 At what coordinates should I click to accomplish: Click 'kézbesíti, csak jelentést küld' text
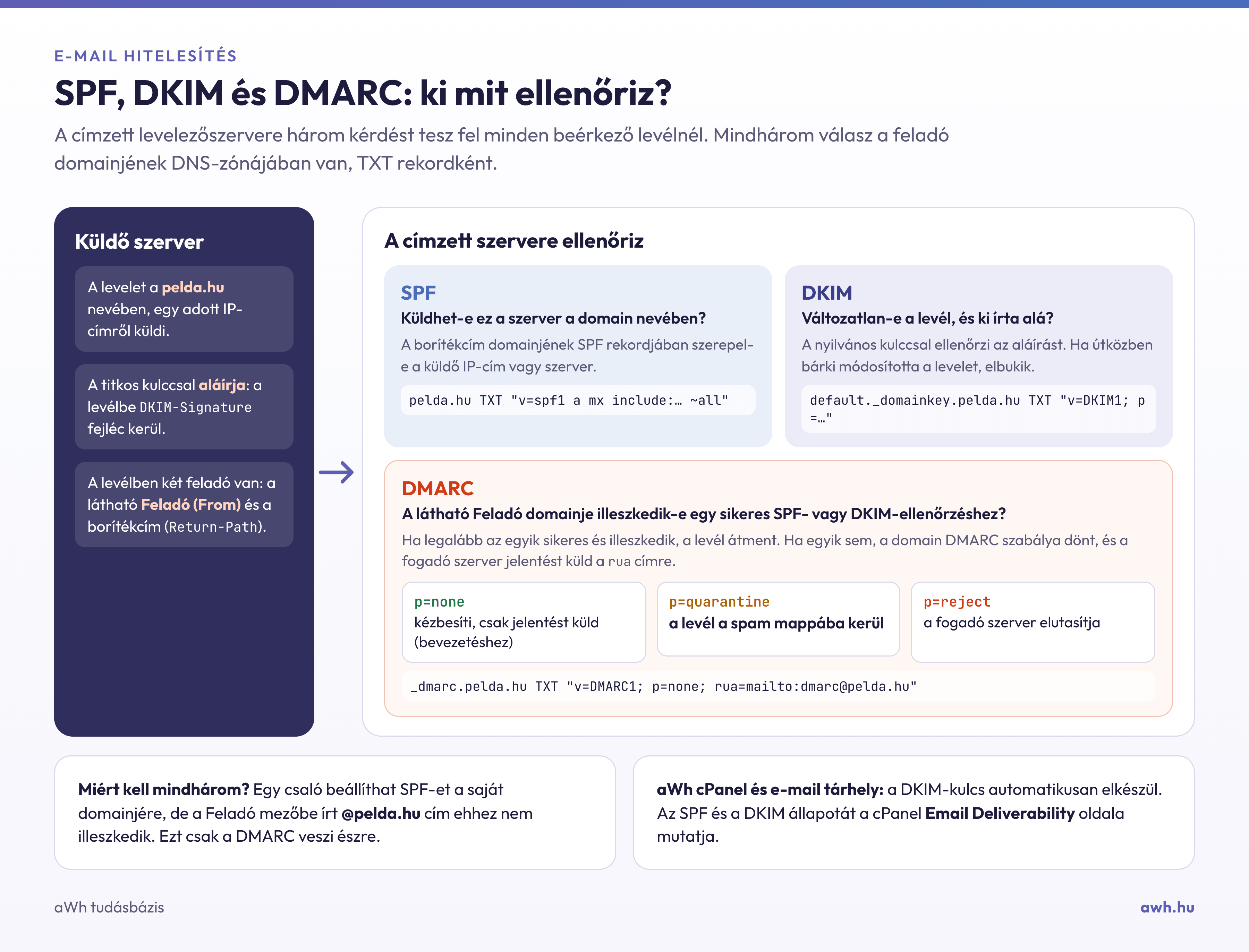click(506, 623)
